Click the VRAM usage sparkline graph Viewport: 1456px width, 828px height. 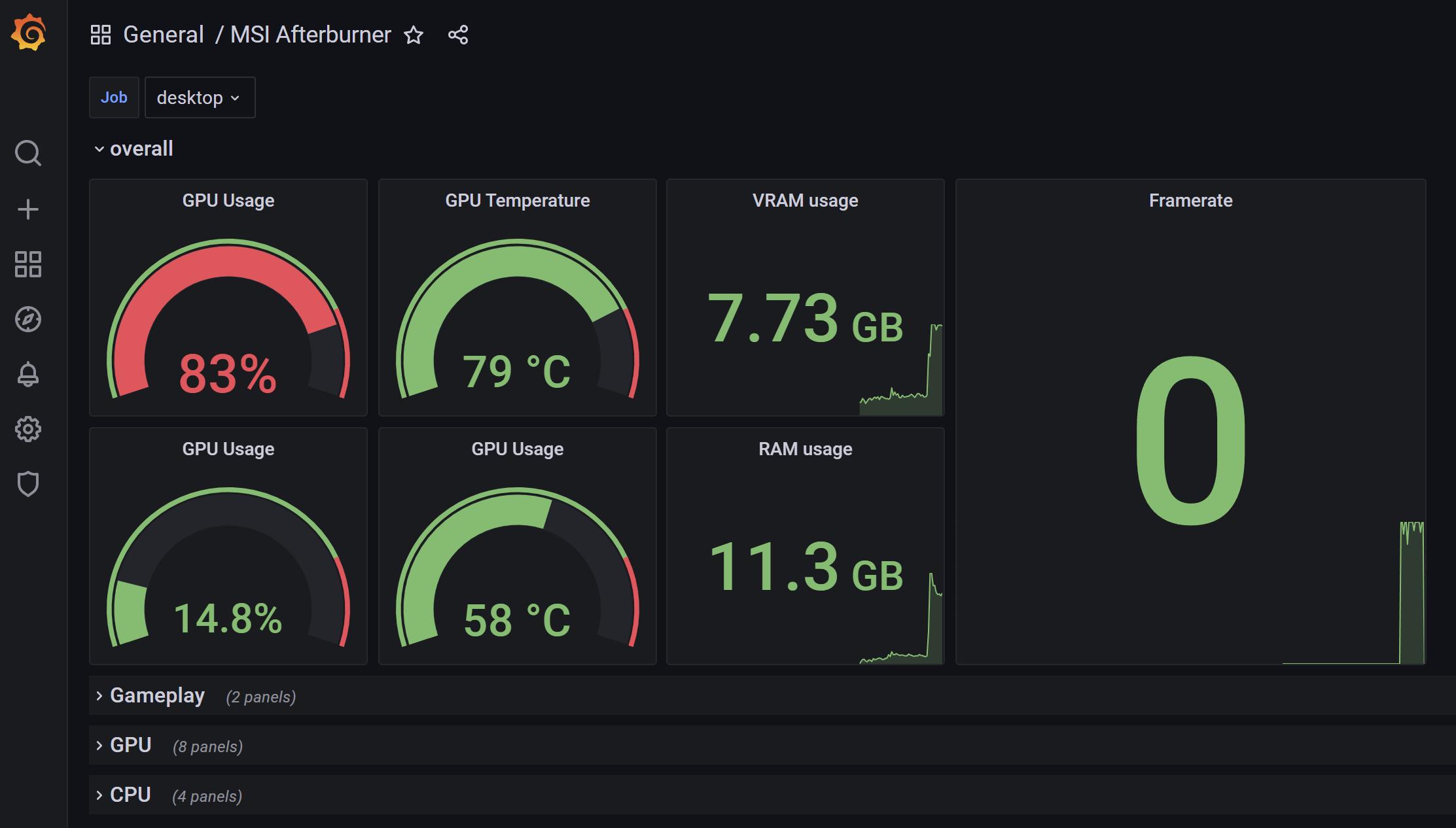point(901,370)
